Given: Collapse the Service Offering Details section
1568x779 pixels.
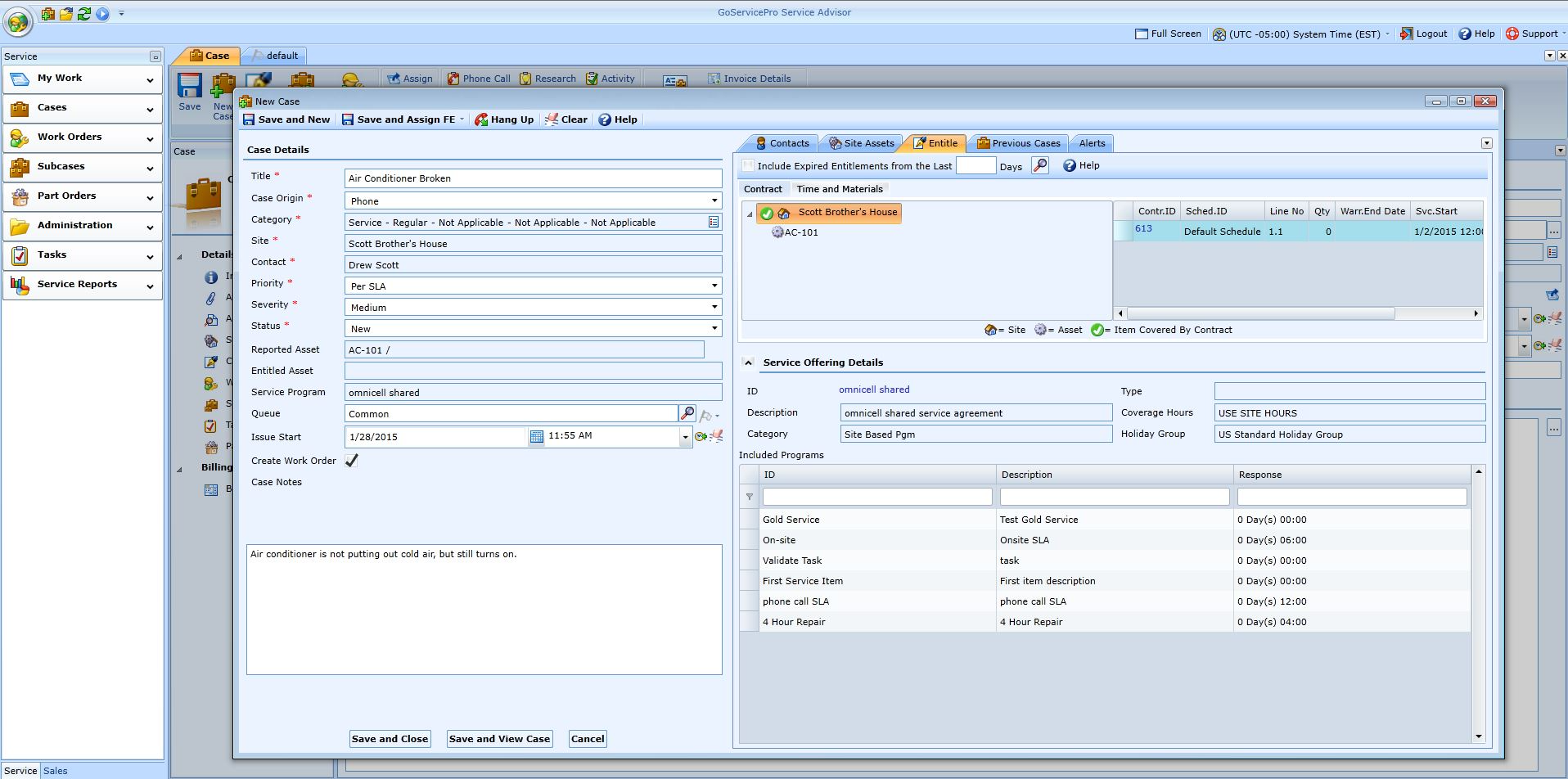Looking at the screenshot, I should [x=748, y=362].
